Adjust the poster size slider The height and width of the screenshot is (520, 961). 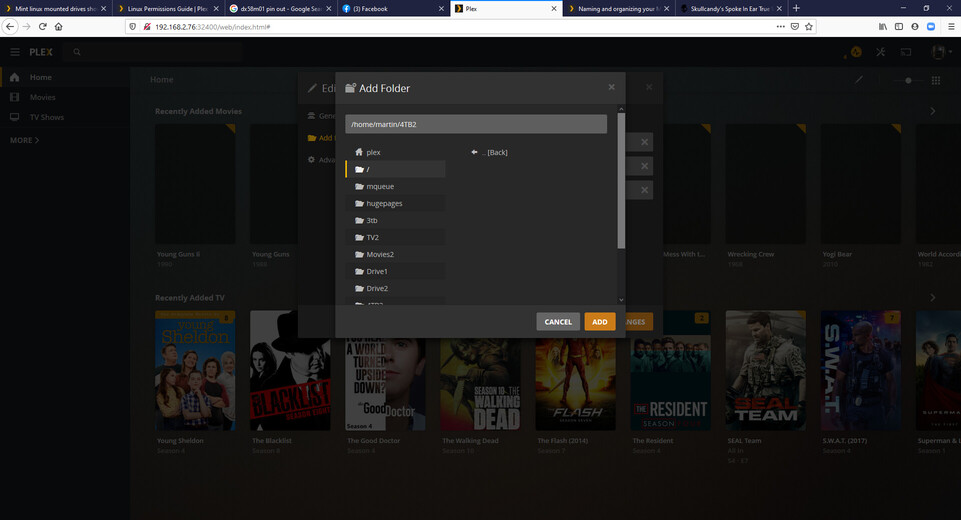(x=906, y=80)
